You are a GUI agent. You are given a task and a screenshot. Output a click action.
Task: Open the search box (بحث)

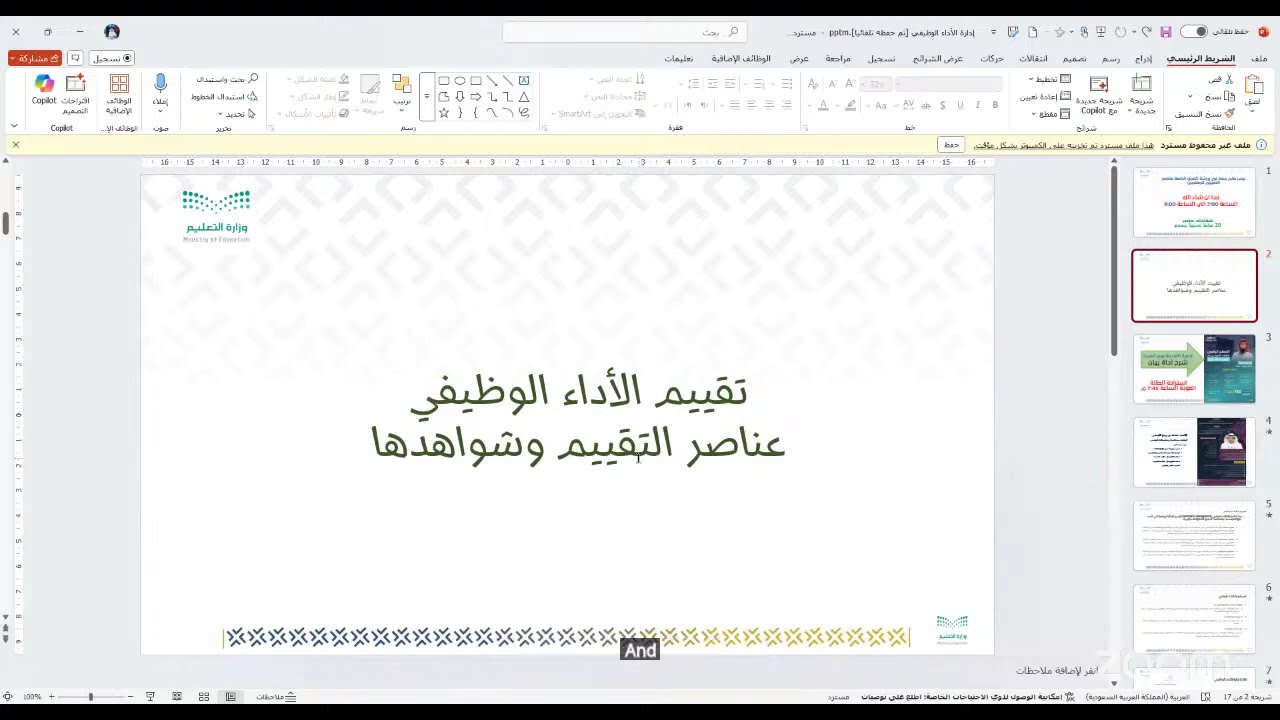(623, 32)
